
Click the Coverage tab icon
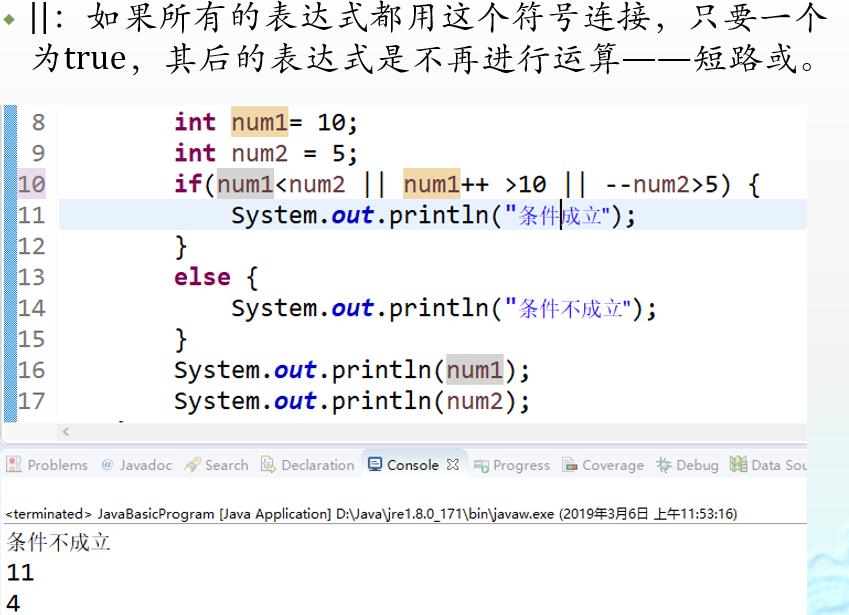point(570,465)
